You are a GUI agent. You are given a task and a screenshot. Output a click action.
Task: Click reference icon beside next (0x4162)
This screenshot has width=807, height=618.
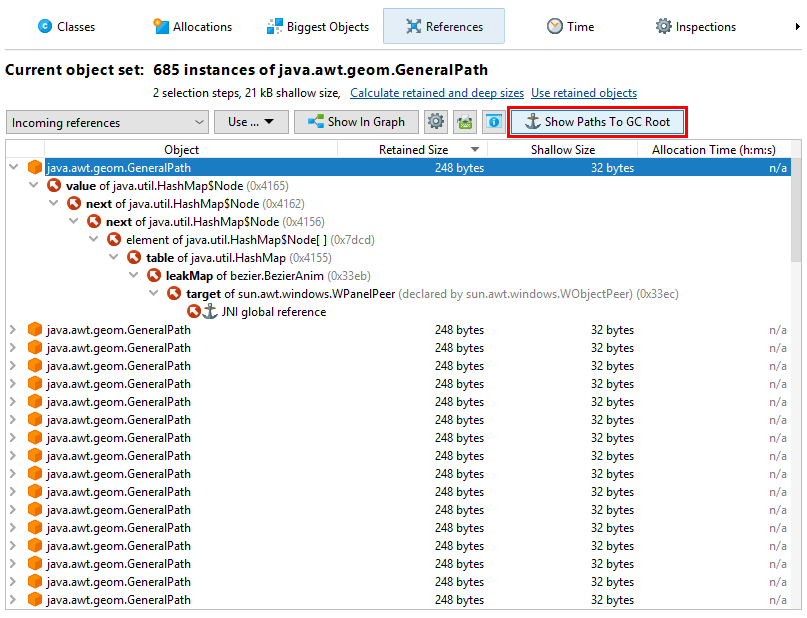pos(74,204)
